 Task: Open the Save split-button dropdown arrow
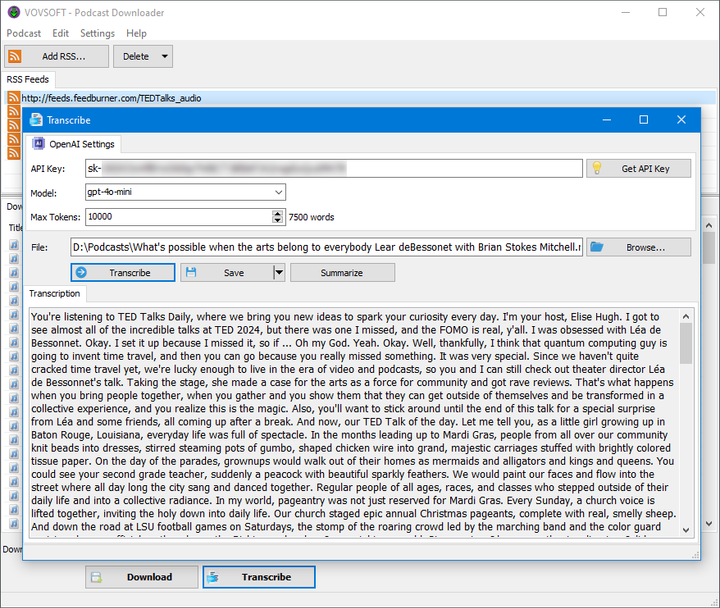coord(279,273)
